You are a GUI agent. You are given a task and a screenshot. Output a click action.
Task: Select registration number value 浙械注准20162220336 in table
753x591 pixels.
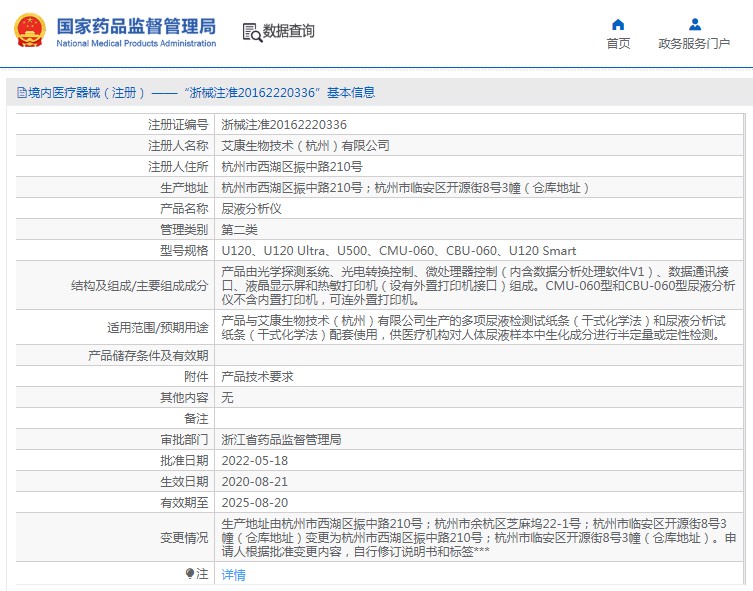[x=284, y=125]
